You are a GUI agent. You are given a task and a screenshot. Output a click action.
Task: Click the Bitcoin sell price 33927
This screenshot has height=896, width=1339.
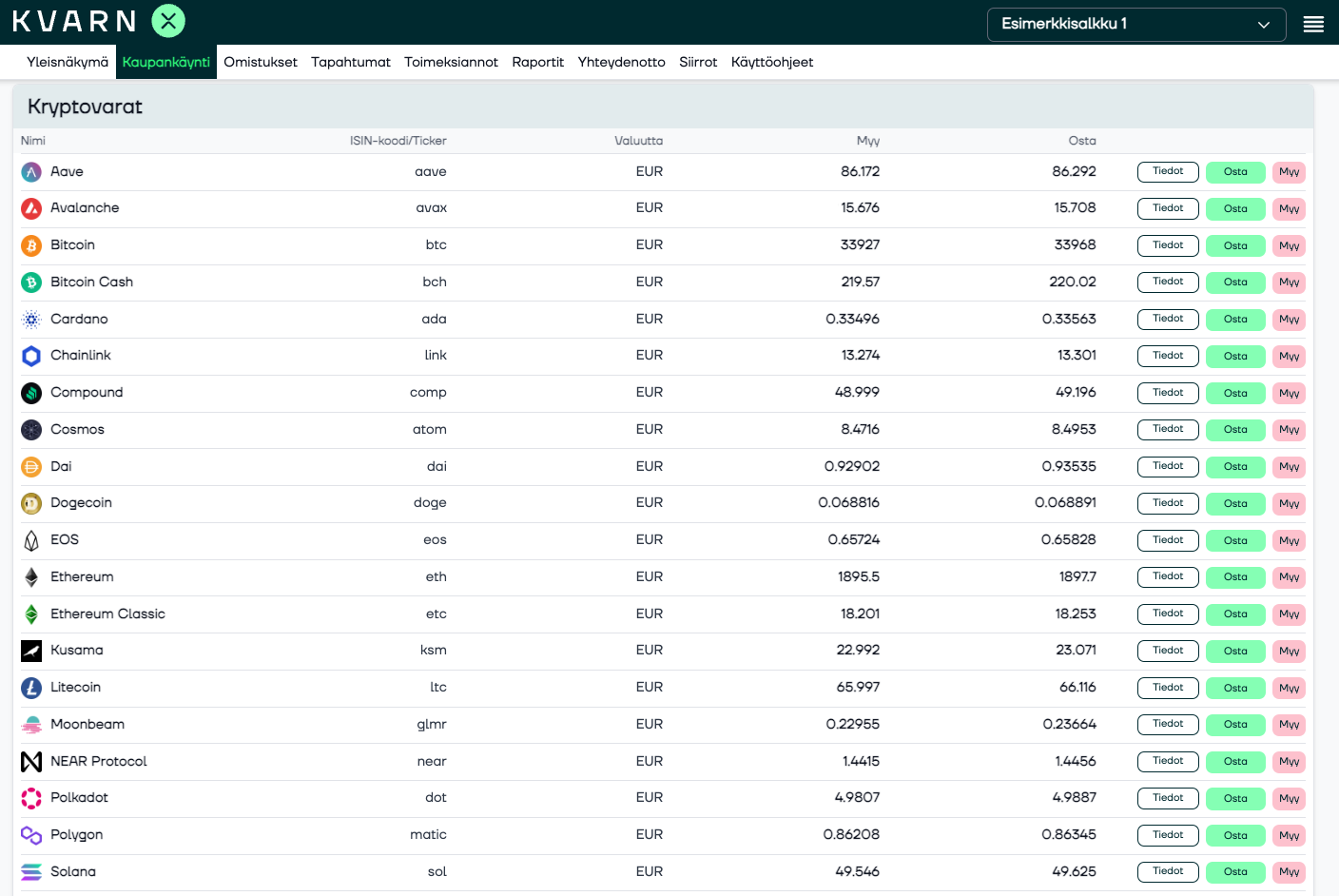[x=860, y=244]
